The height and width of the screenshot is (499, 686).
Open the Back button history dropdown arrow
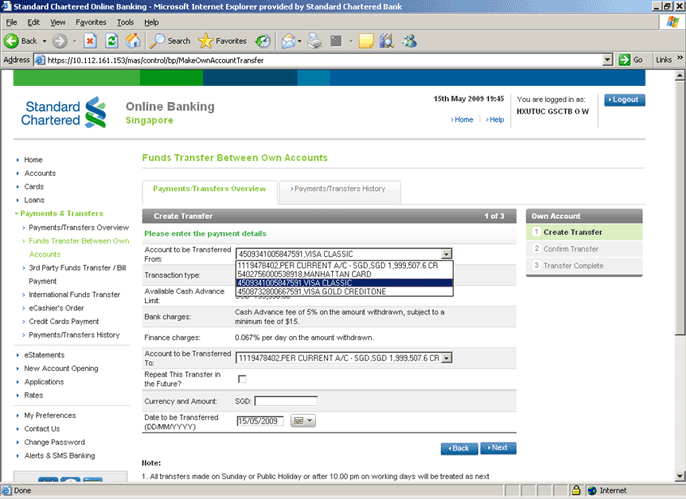pyautogui.click(x=44, y=41)
